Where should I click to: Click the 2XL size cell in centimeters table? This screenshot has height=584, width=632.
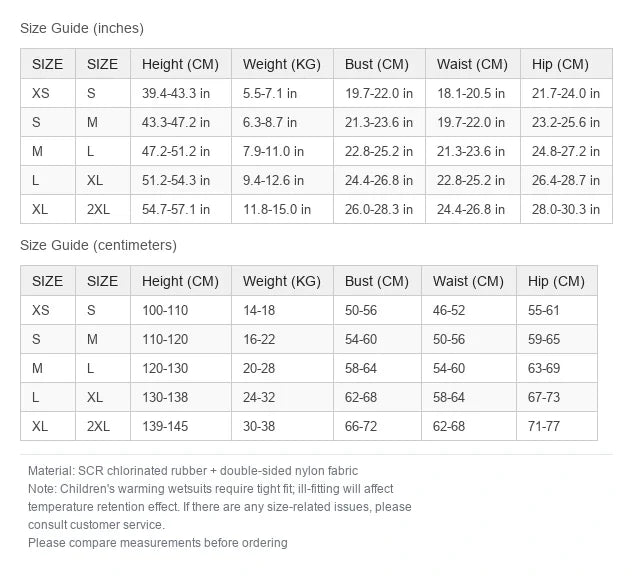(103, 426)
